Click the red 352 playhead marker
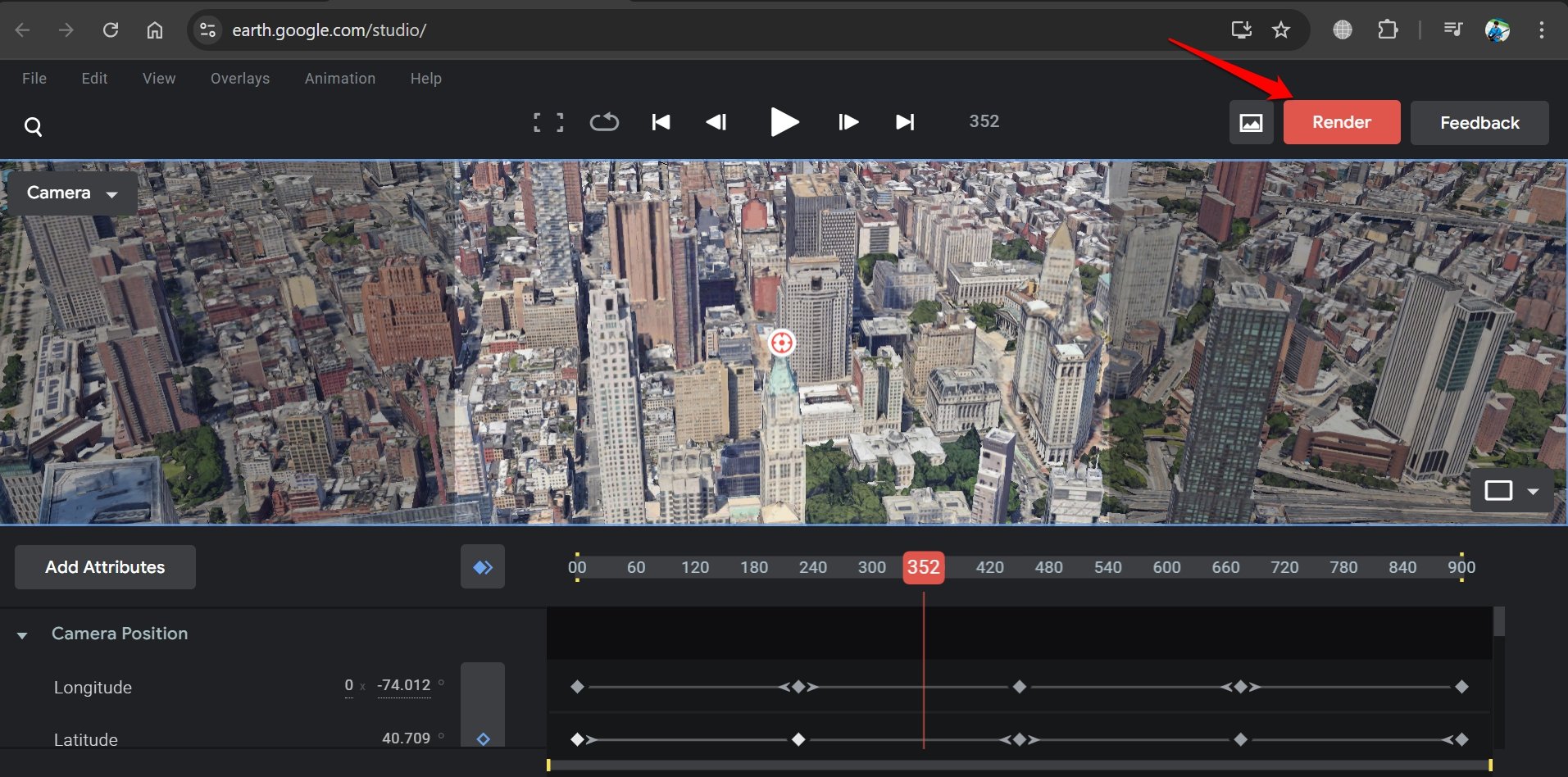1568x777 pixels. click(x=924, y=567)
